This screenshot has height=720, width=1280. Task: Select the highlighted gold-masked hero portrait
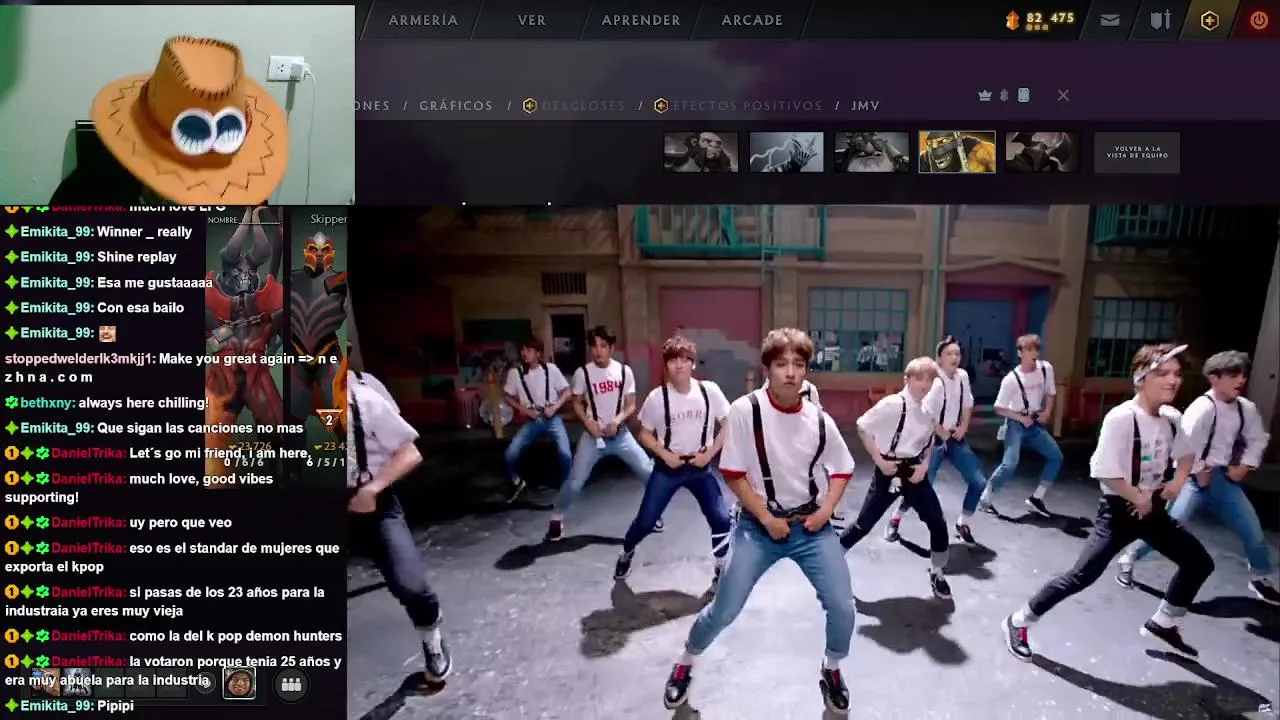957,152
